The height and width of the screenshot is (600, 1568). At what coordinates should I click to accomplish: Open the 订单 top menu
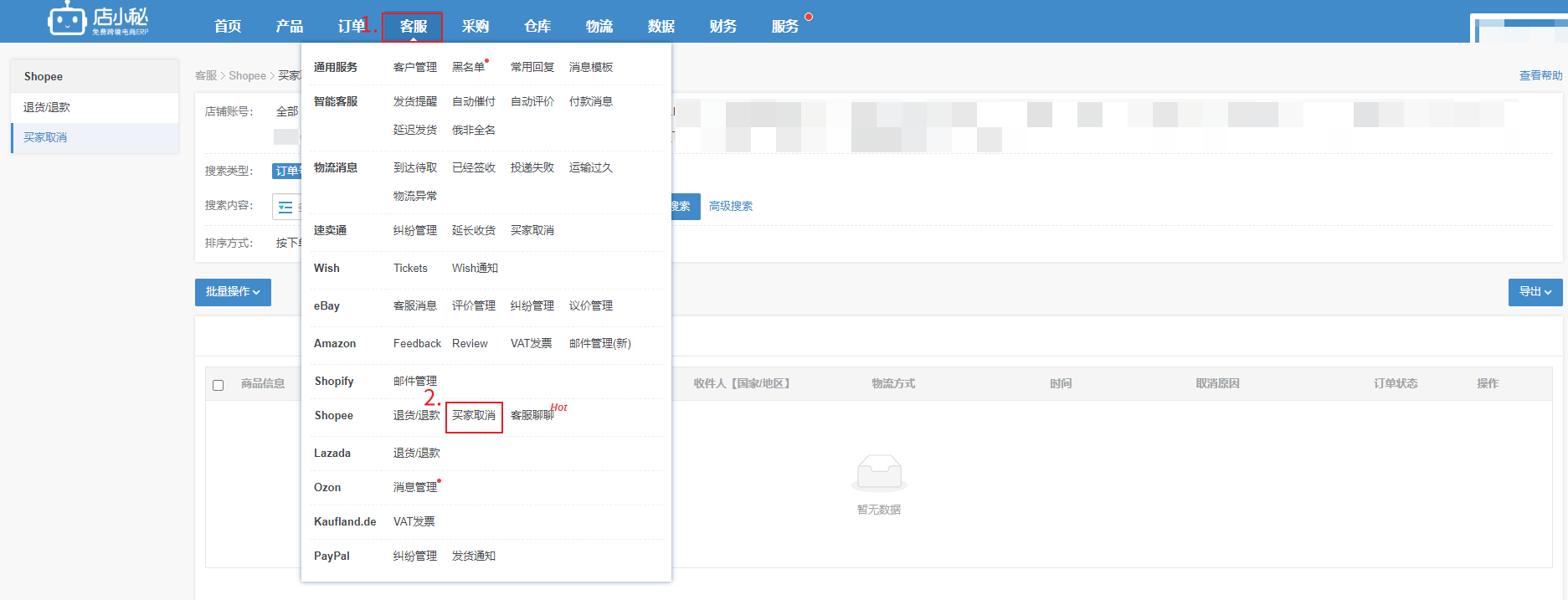pyautogui.click(x=352, y=27)
